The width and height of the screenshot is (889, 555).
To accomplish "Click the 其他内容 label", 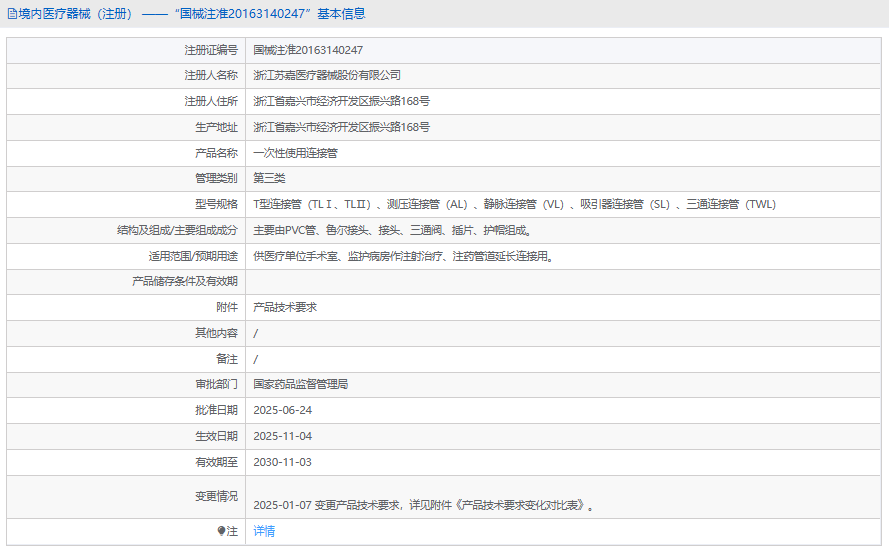I will click(x=217, y=333).
